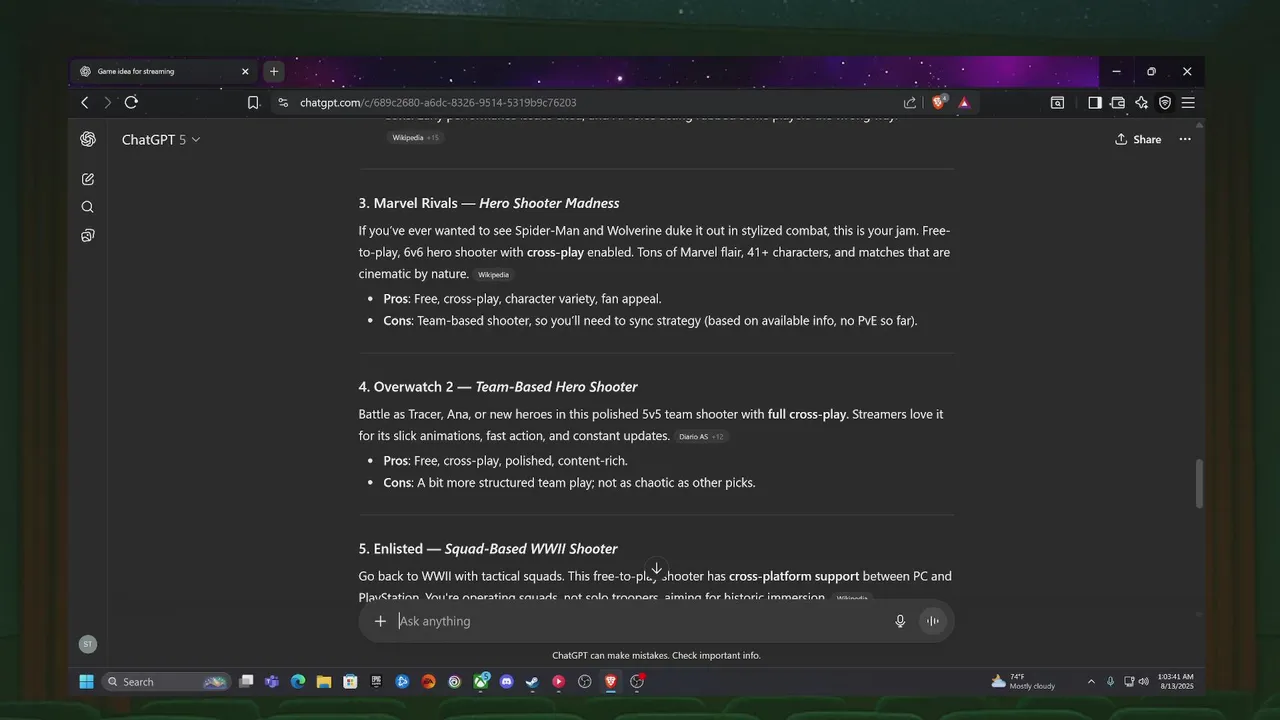1280x720 pixels.
Task: Open the Xbox app from the taskbar
Action: point(481,682)
